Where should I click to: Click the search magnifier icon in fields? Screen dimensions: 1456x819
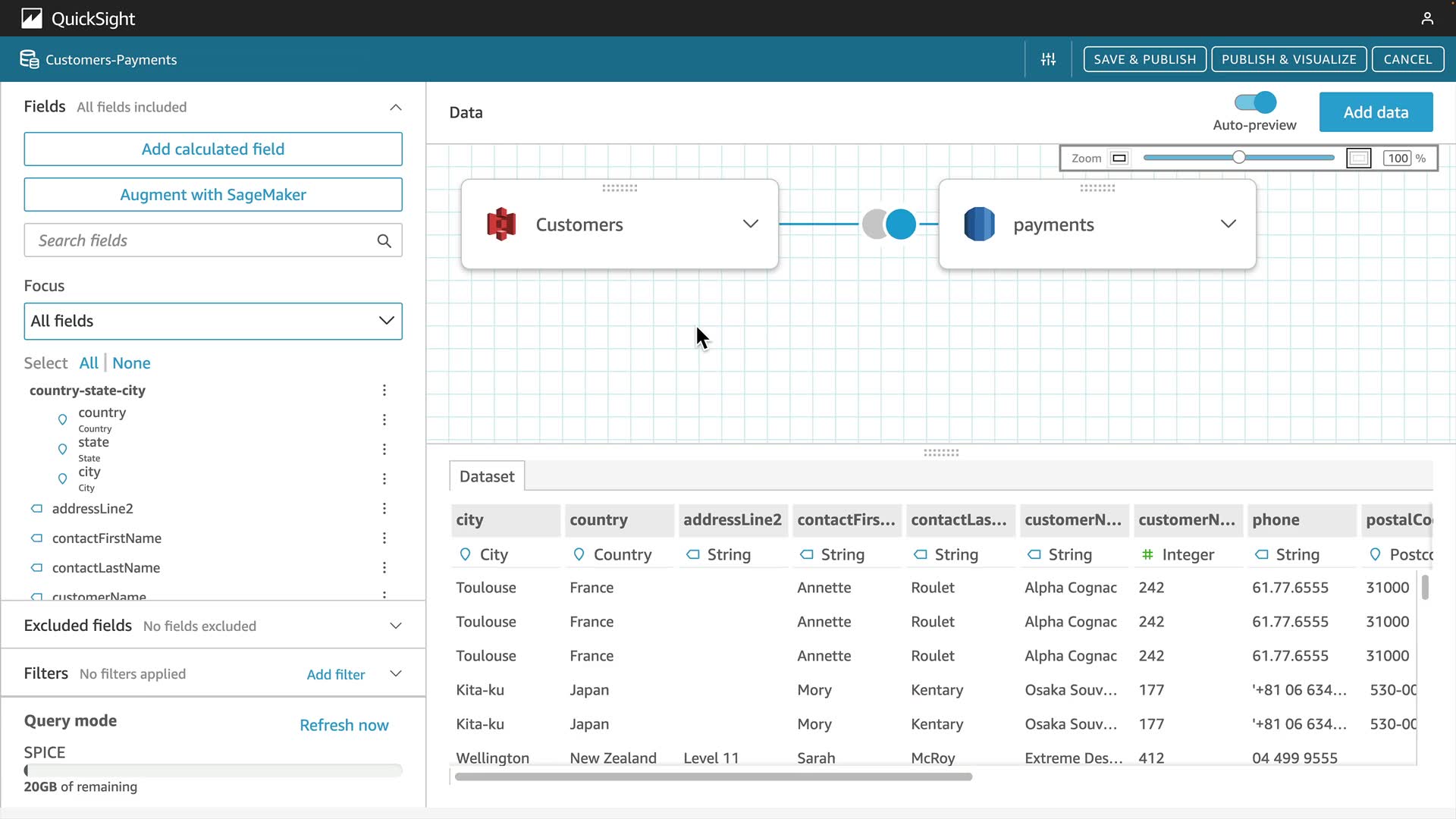coord(384,241)
